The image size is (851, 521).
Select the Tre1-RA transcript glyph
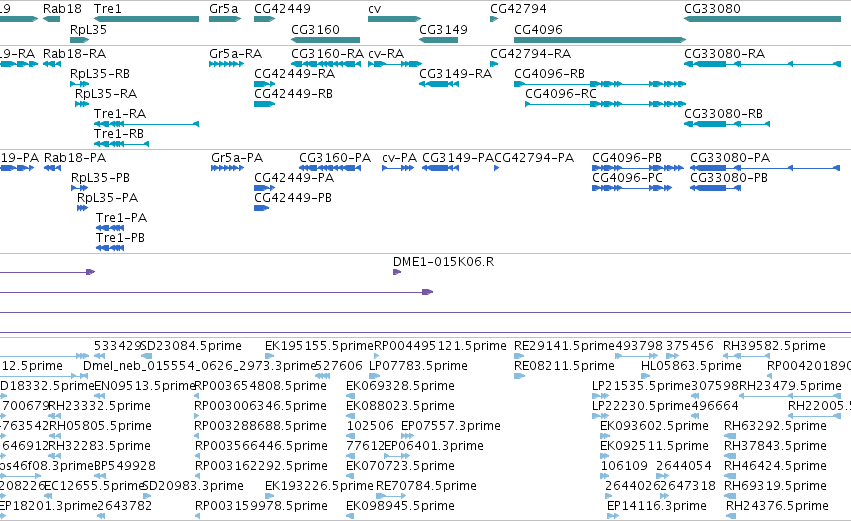coord(147,124)
